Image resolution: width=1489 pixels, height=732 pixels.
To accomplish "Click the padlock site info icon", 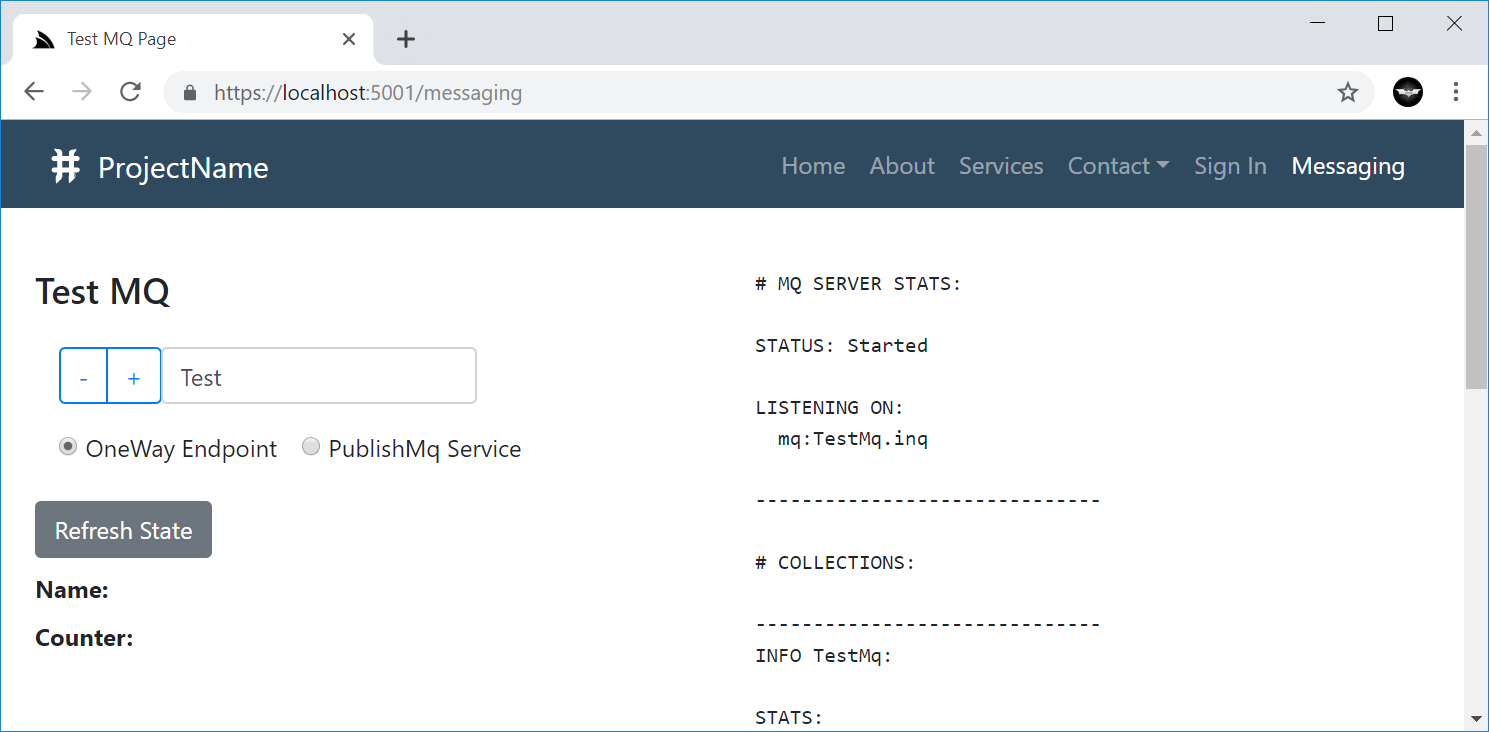I will (190, 93).
